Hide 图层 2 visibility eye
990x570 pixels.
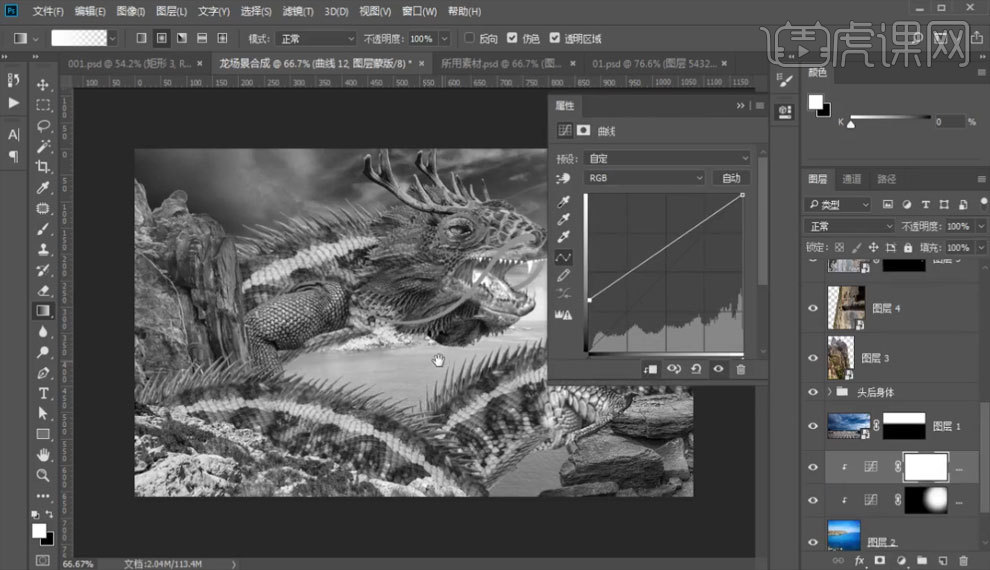pyautogui.click(x=813, y=542)
